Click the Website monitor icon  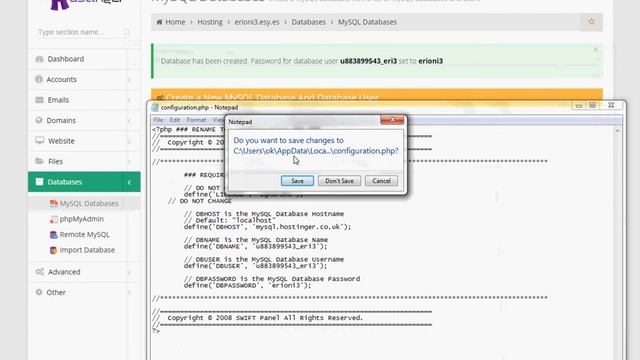40,141
